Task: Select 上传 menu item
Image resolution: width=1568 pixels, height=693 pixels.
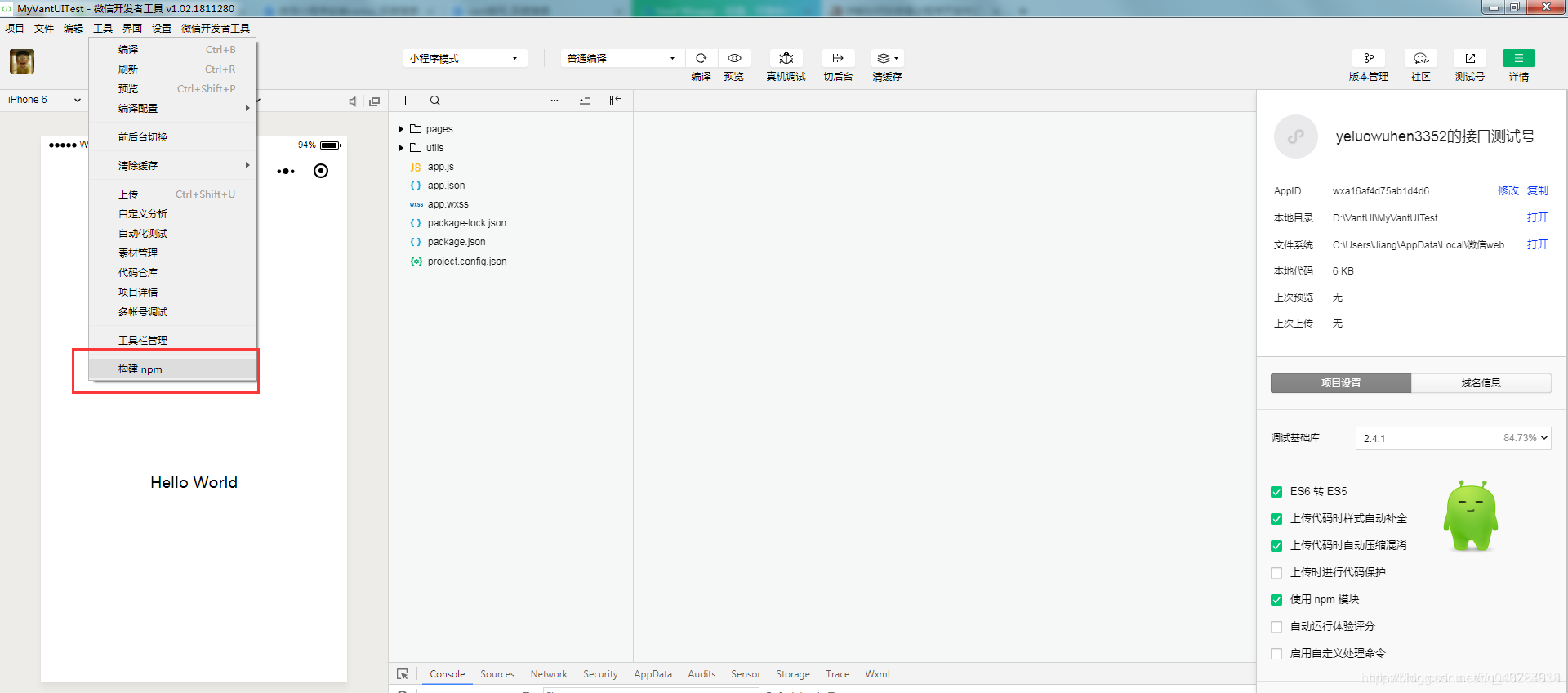Action: click(172, 194)
